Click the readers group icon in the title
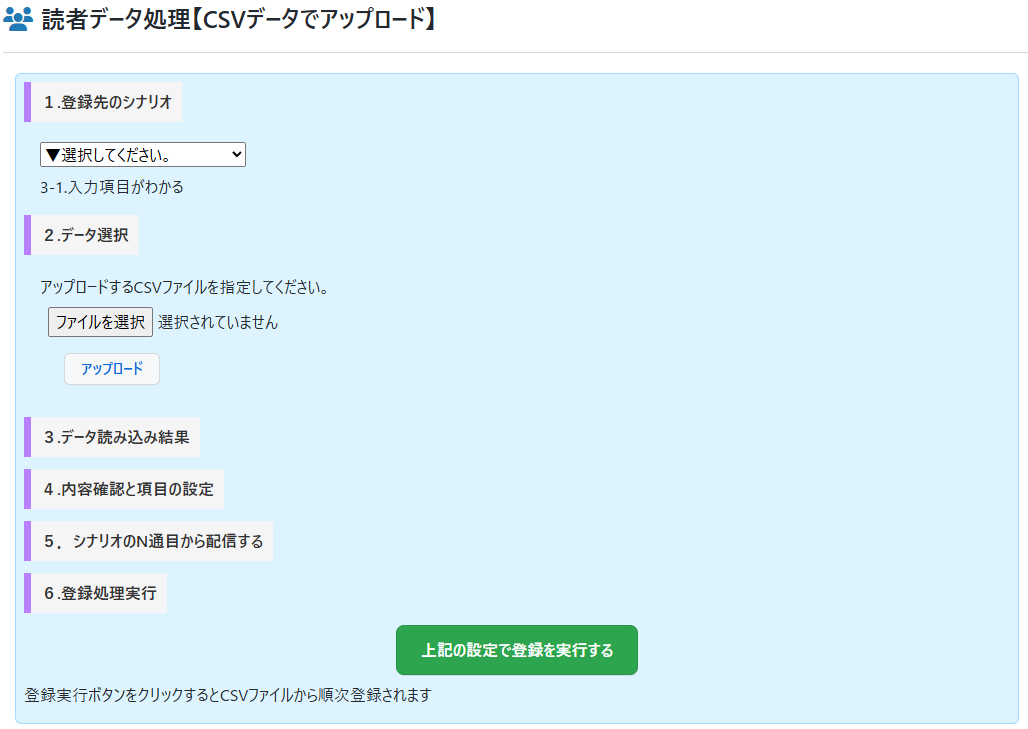This screenshot has height=729, width=1028. pos(19,19)
